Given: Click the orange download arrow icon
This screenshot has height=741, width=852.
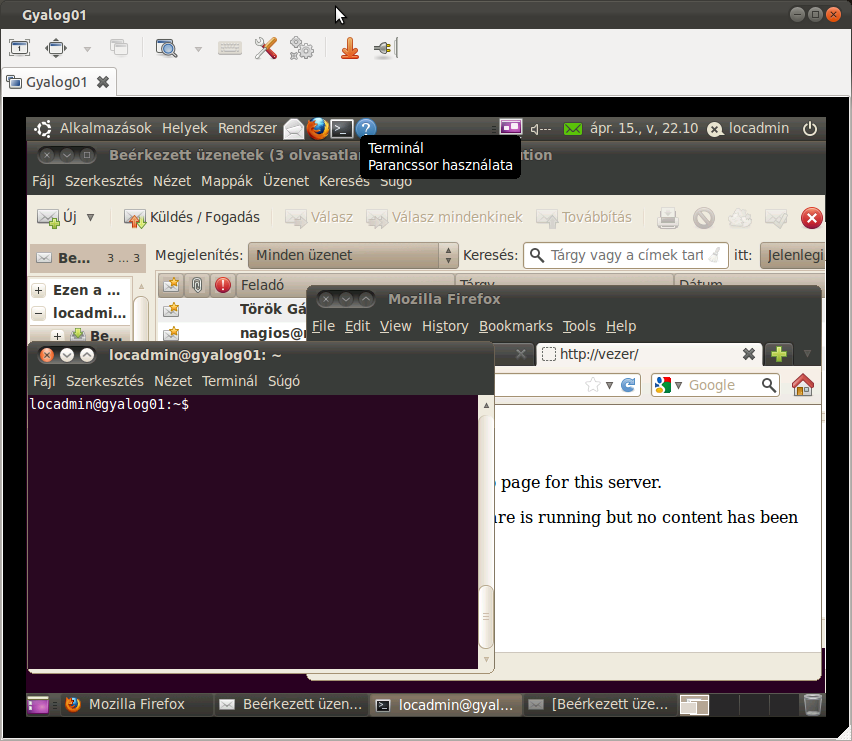Looking at the screenshot, I should pyautogui.click(x=350, y=48).
